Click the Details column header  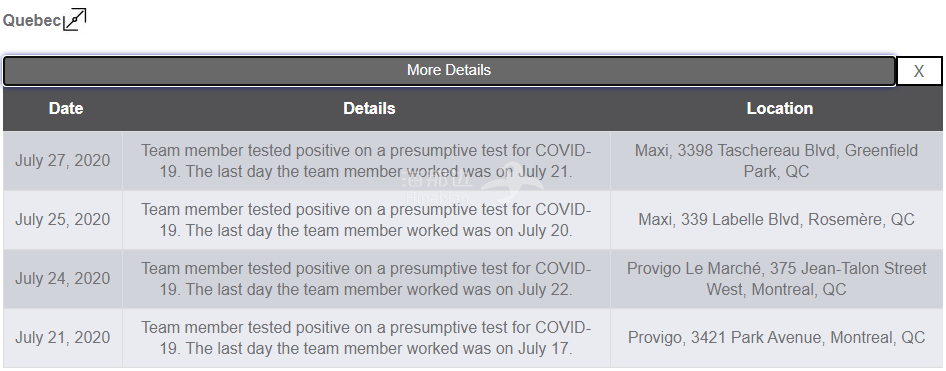pos(369,109)
